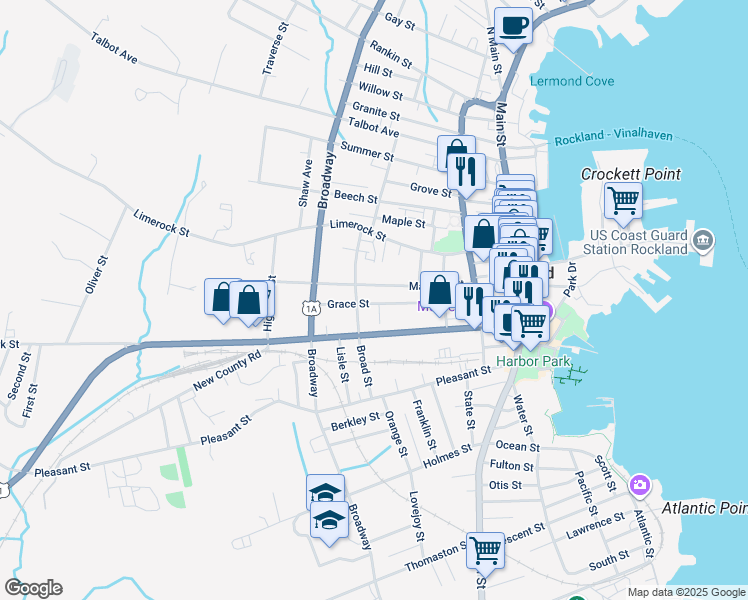This screenshot has width=748, height=600.
Task: Click the upper graduation cap marker
Action: click(x=325, y=492)
